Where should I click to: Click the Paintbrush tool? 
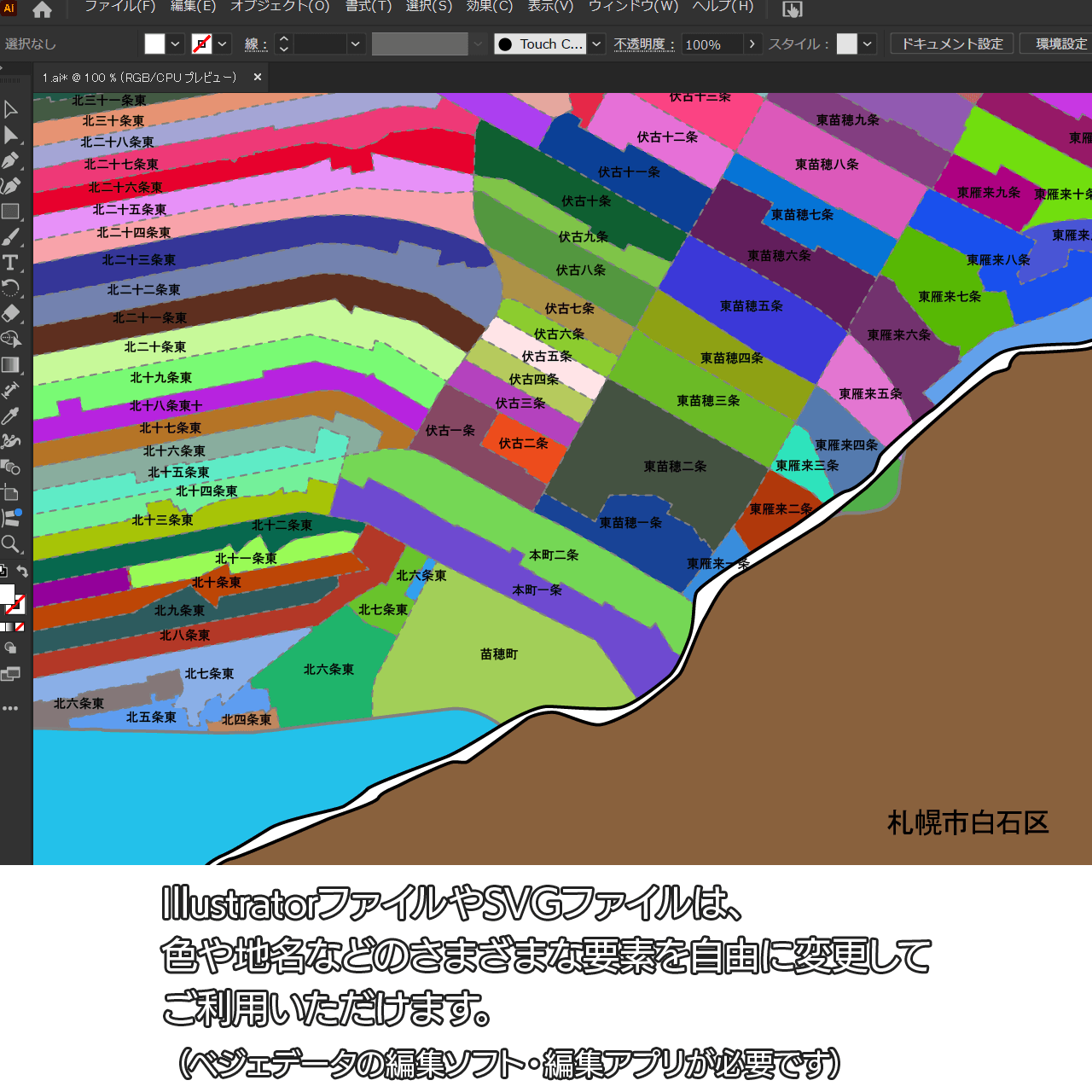point(10,237)
